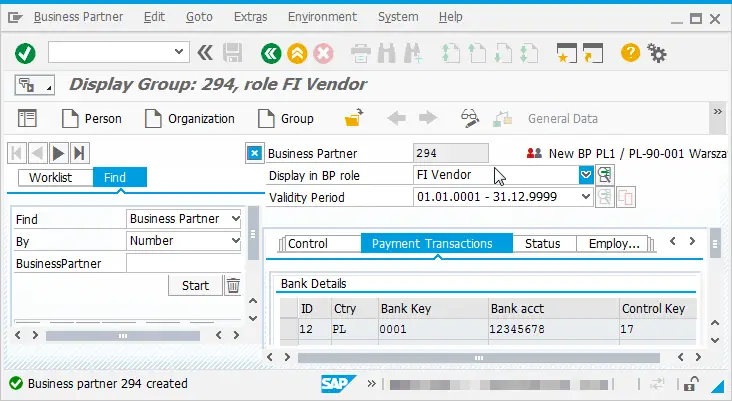Click the Previous Page icon
This screenshot has height=401, width=732.
click(x=477, y=53)
